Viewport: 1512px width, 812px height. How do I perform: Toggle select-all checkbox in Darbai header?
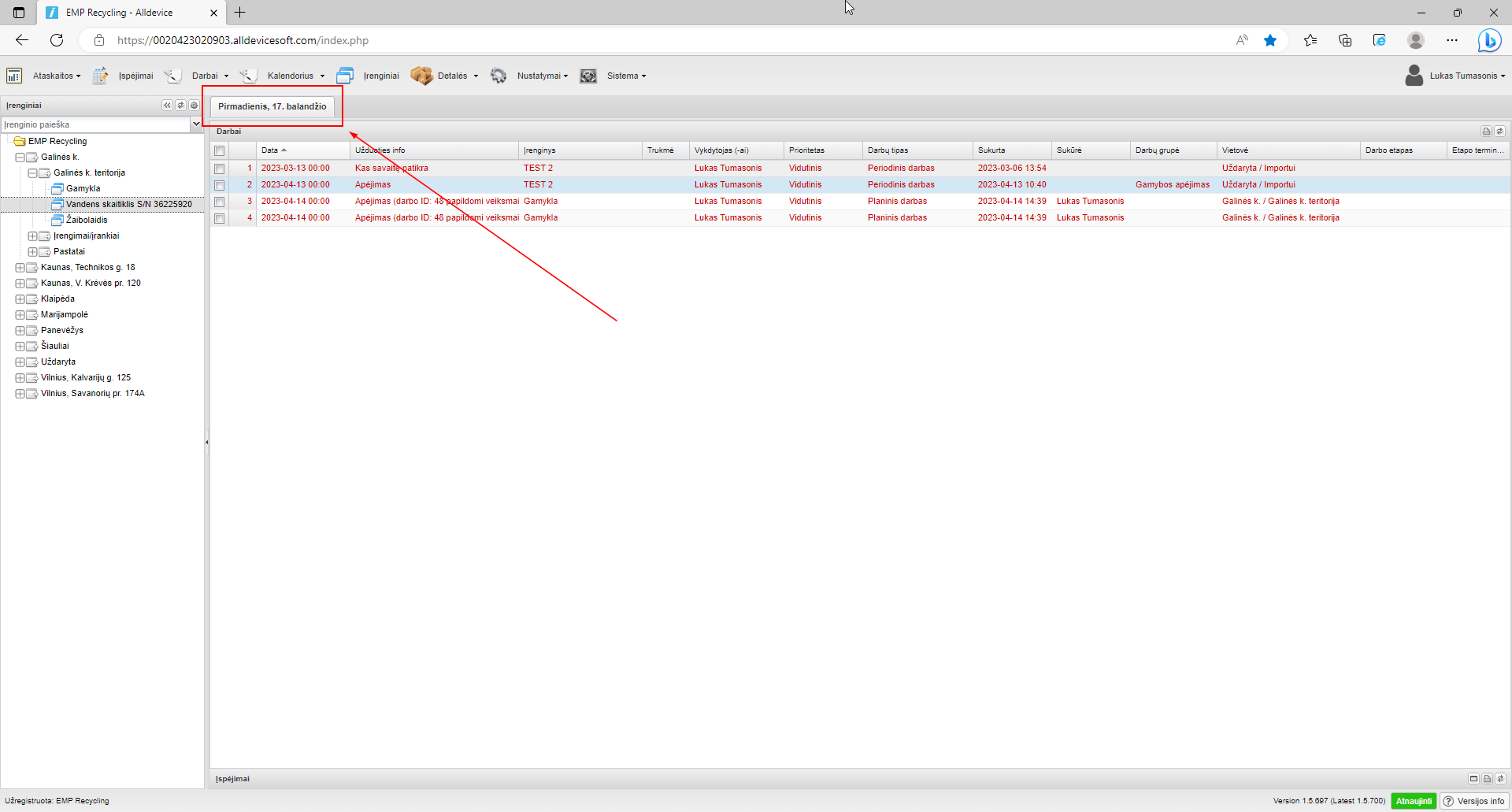(220, 150)
